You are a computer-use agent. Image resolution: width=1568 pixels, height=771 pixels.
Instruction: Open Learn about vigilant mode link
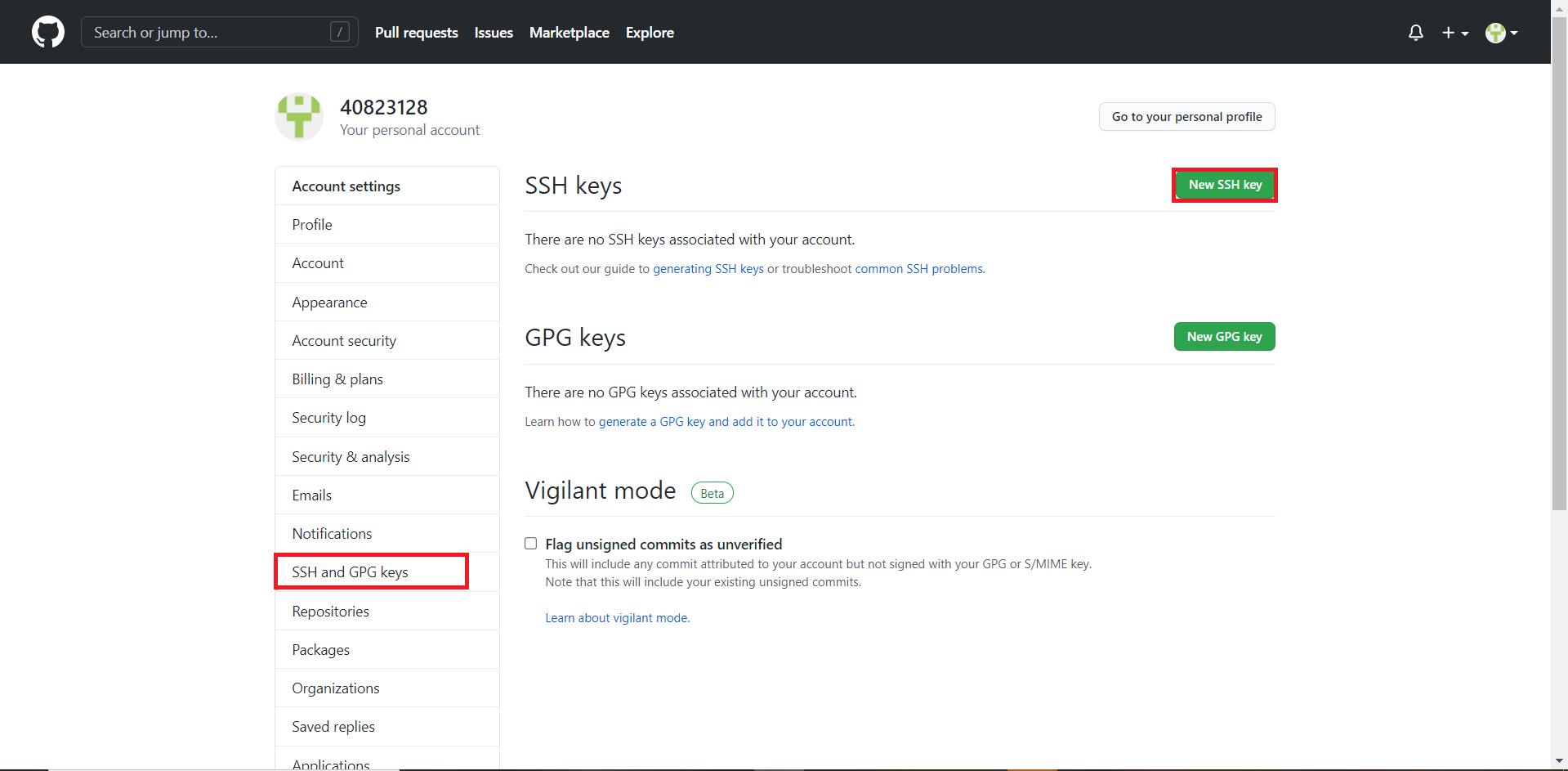click(x=617, y=618)
